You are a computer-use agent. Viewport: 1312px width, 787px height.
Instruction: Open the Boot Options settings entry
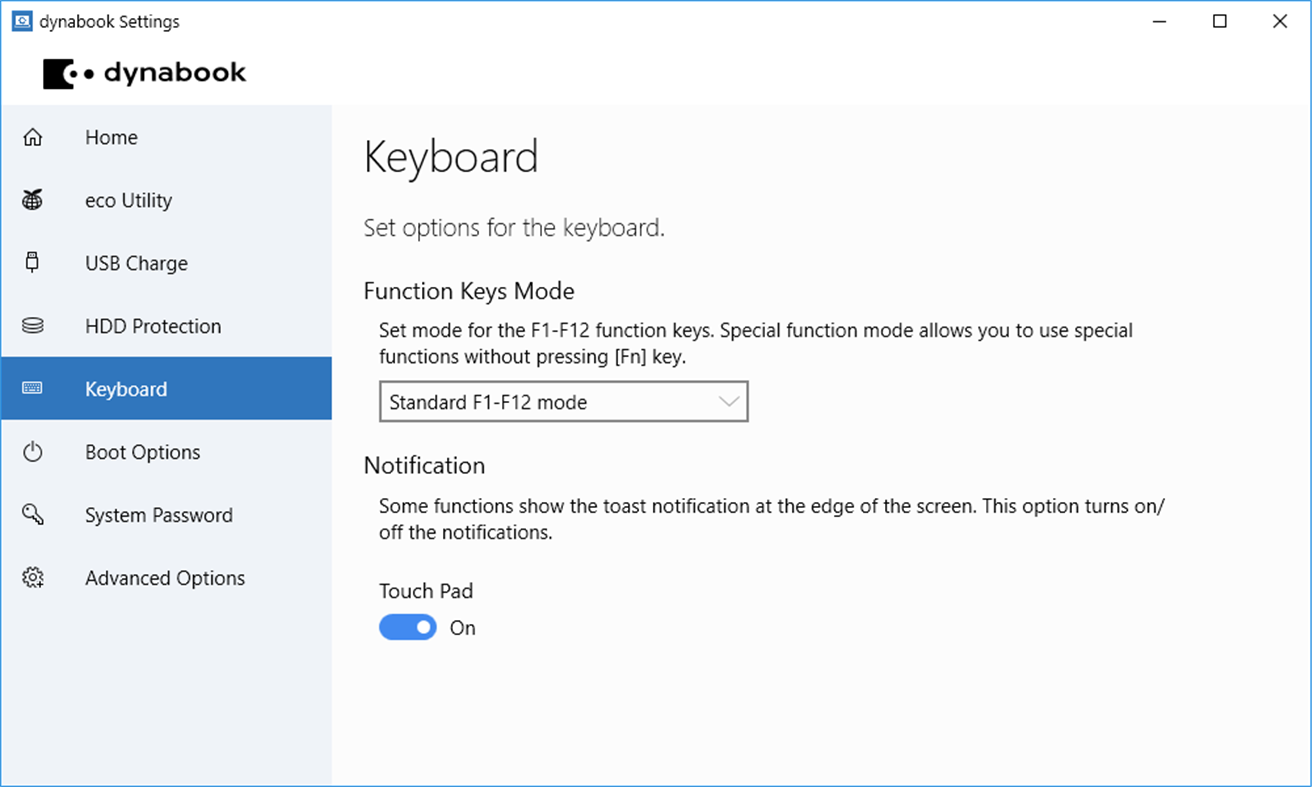click(x=142, y=452)
